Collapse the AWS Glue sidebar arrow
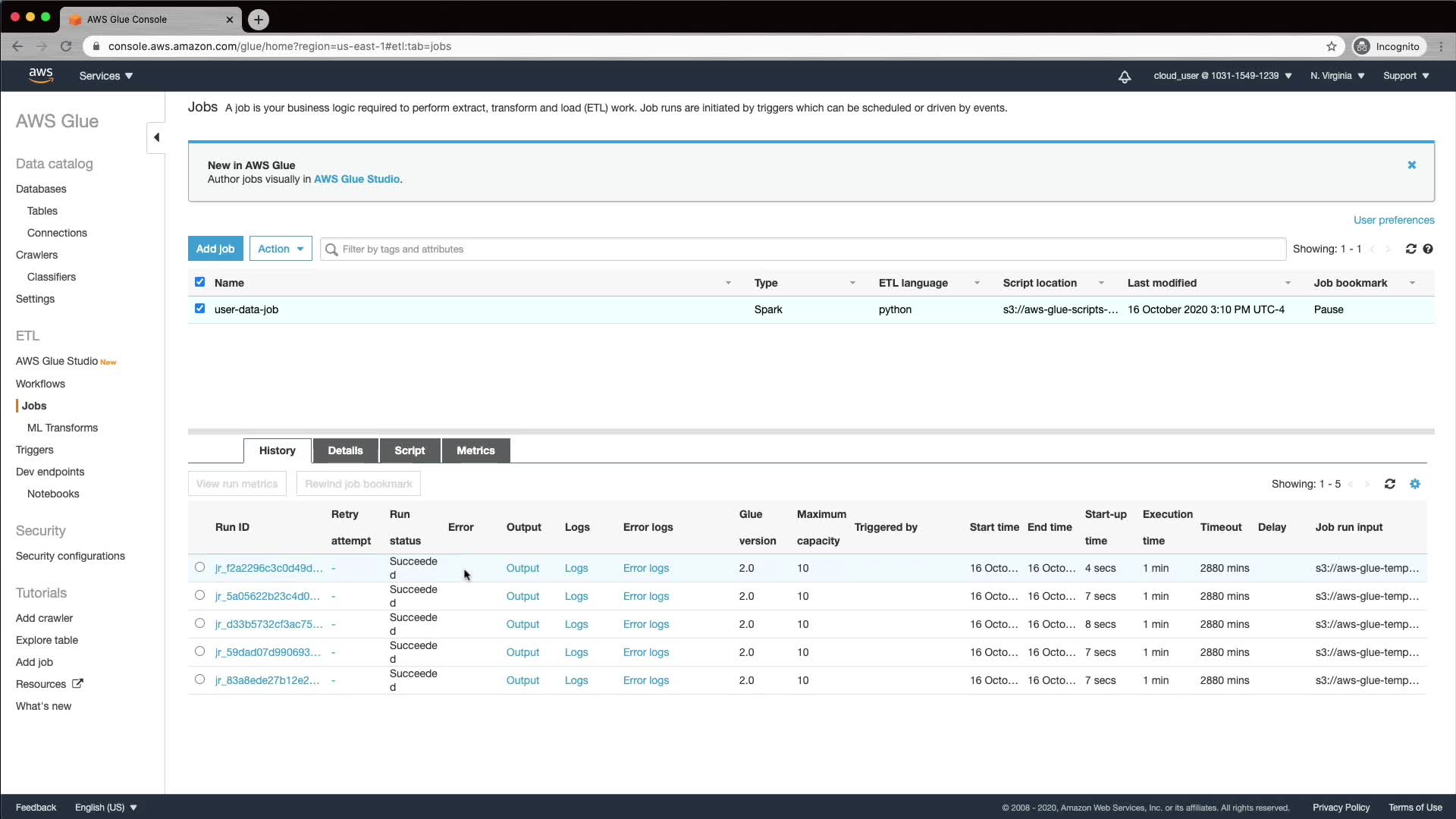 (x=156, y=137)
